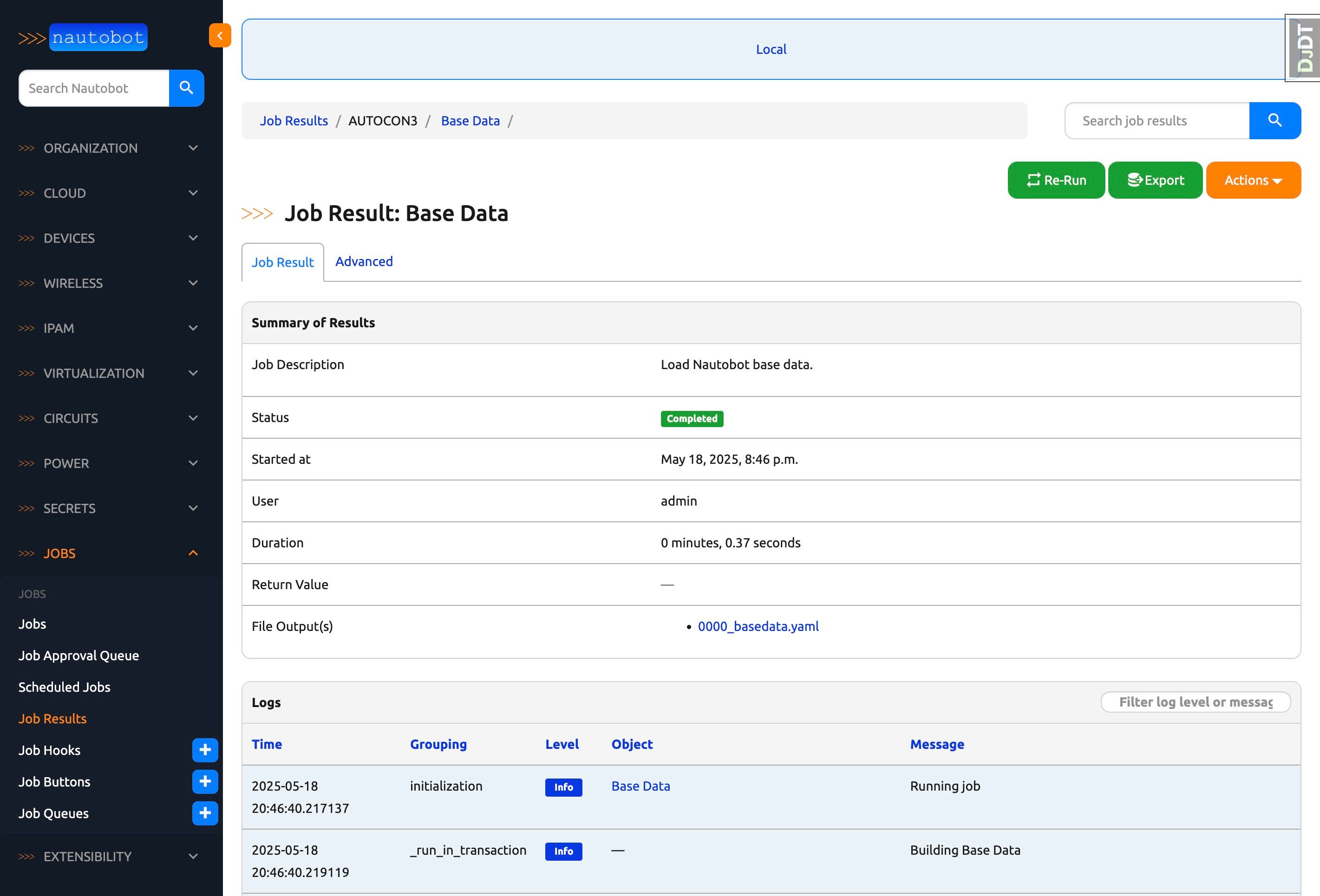The image size is (1320, 896).
Task: Click the job results search magnifier button
Action: pyautogui.click(x=1274, y=120)
